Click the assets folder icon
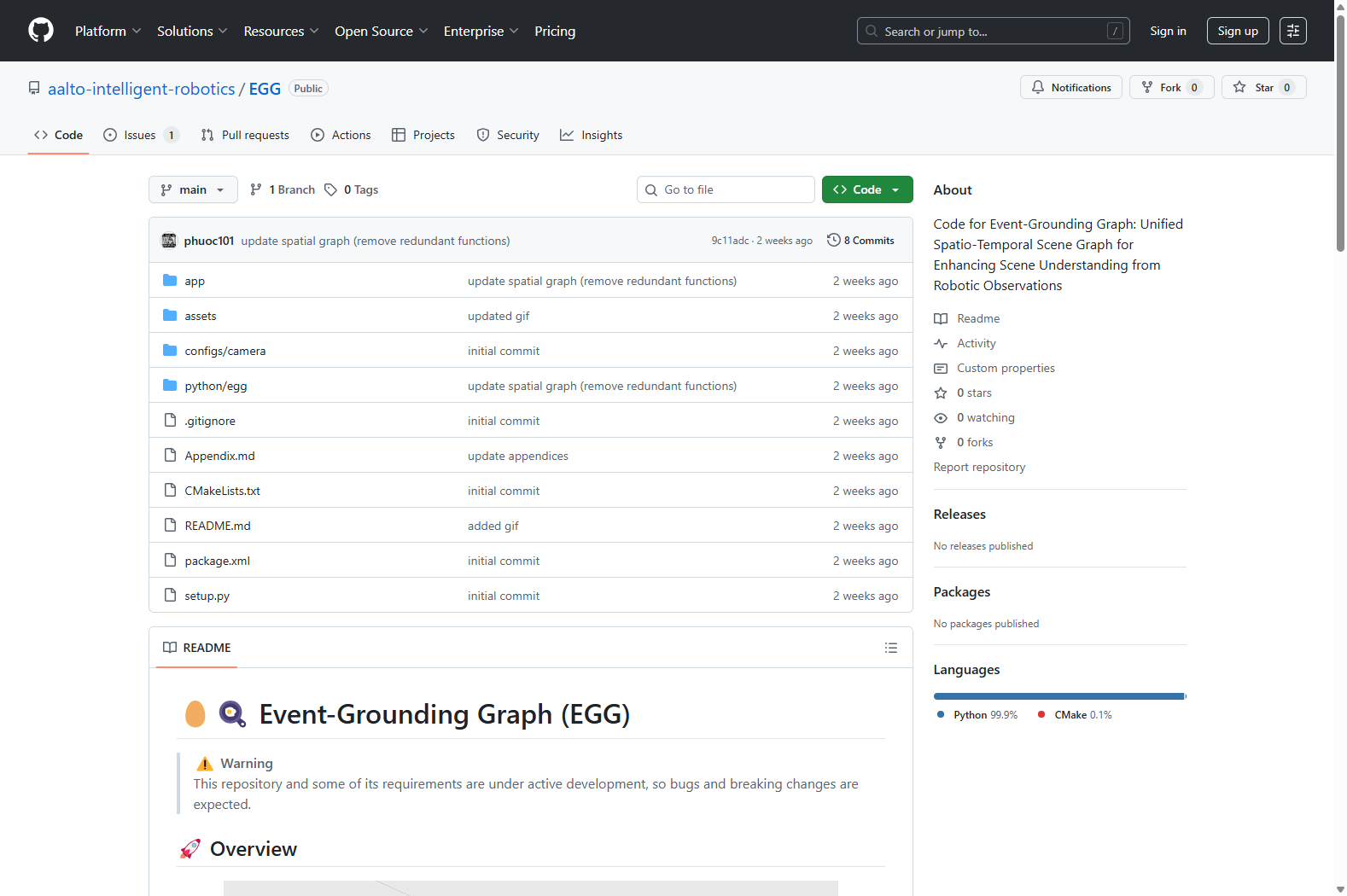This screenshot has width=1347, height=896. [x=170, y=316]
